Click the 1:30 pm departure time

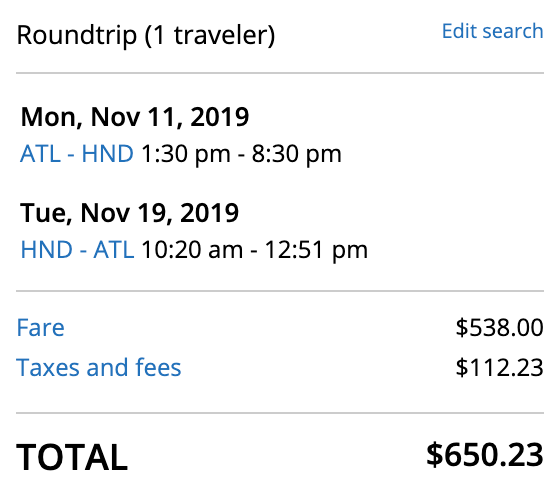(185, 154)
